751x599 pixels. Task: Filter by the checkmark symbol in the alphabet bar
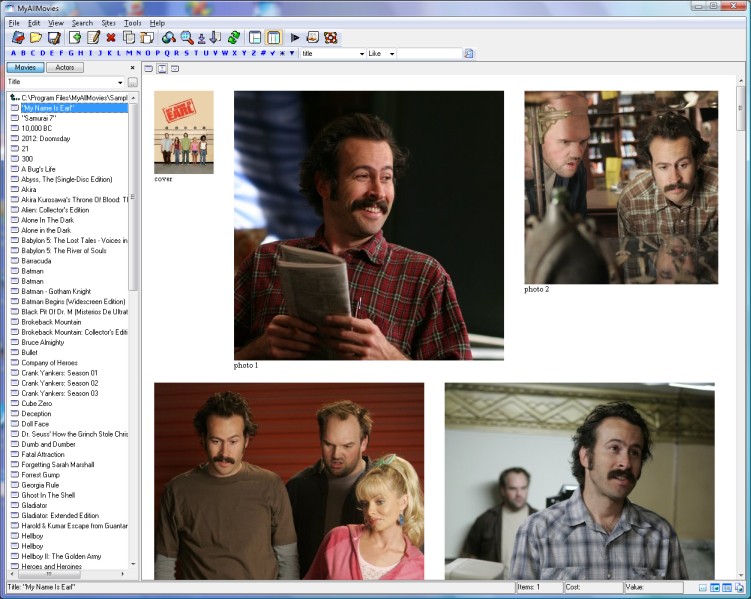point(273,53)
